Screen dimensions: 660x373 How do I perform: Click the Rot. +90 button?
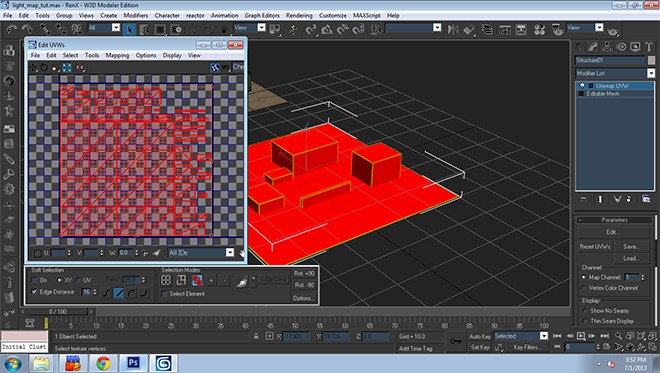[304, 274]
